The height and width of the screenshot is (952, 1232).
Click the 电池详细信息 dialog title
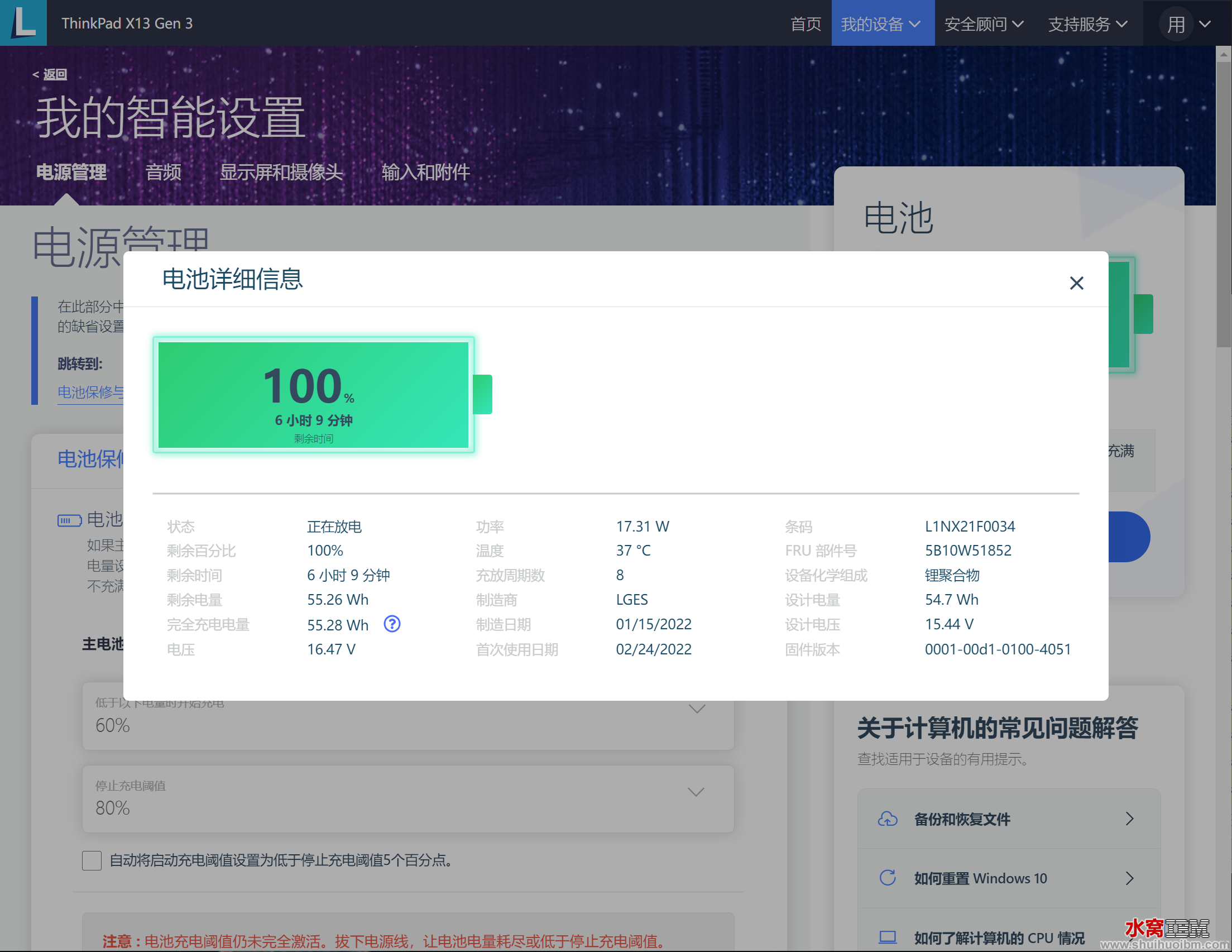click(232, 279)
